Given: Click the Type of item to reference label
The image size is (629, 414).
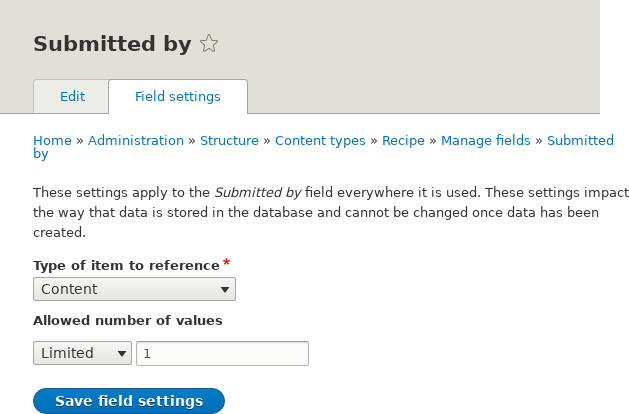Looking at the screenshot, I should [x=126, y=265].
